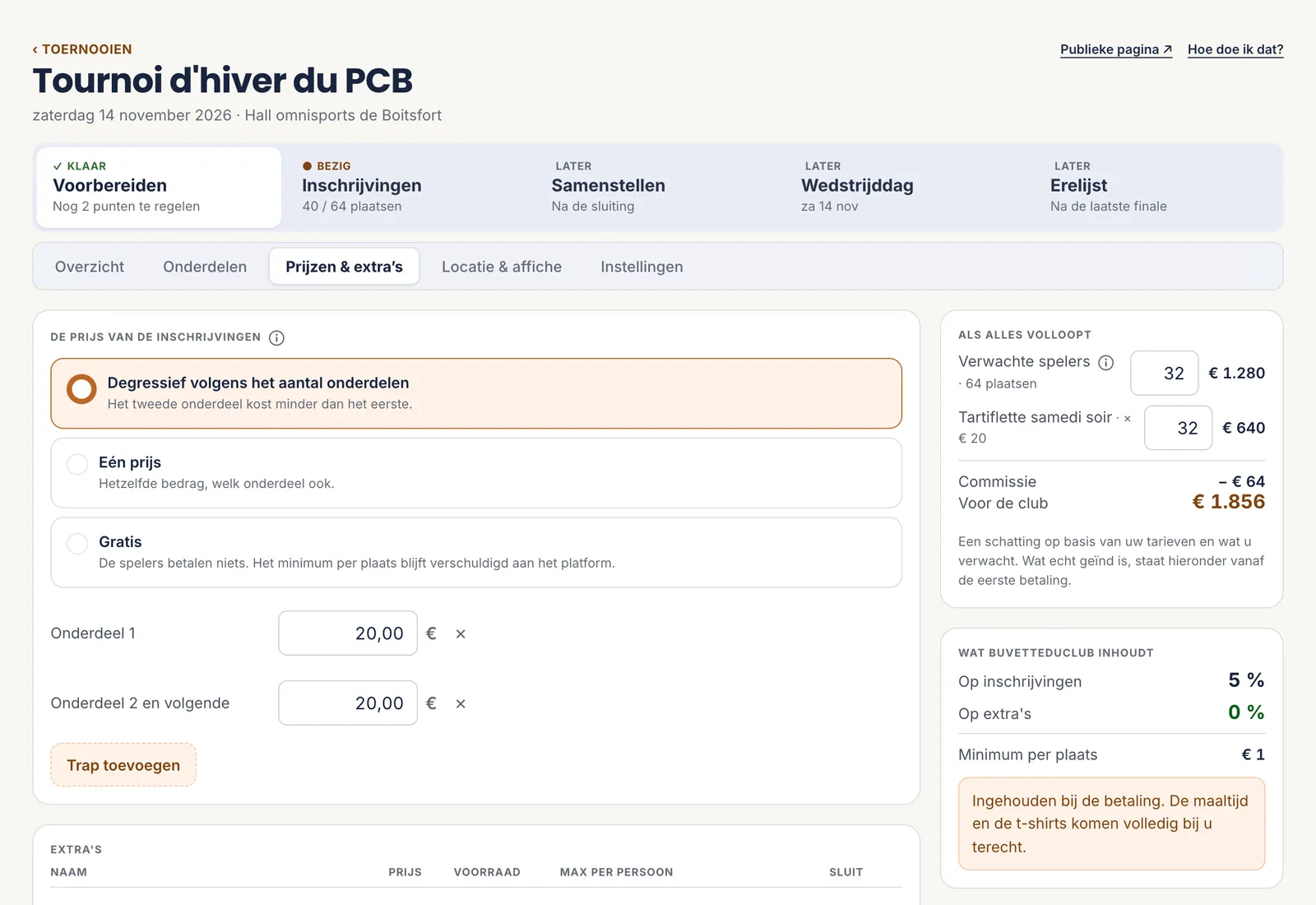Open the Samenstellen step

pos(658,188)
